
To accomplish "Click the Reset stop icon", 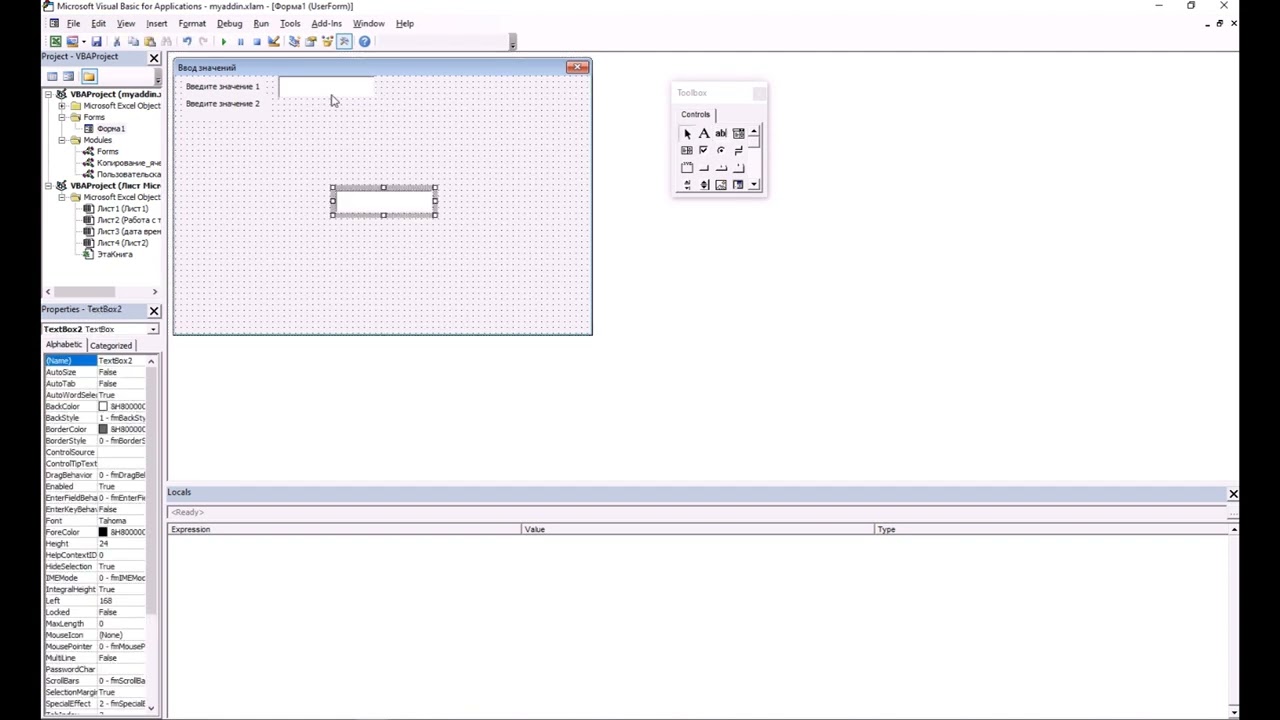I will (x=257, y=42).
